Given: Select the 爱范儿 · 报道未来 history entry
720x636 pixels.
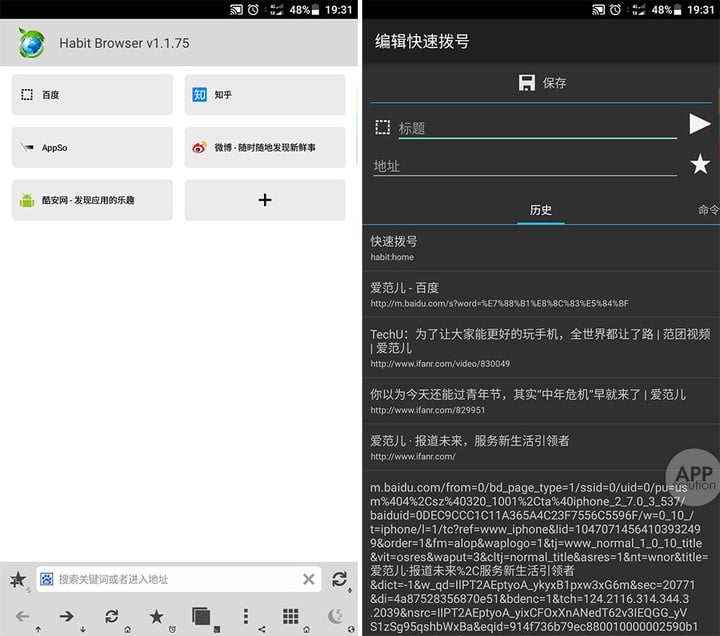Looking at the screenshot, I should 541,447.
